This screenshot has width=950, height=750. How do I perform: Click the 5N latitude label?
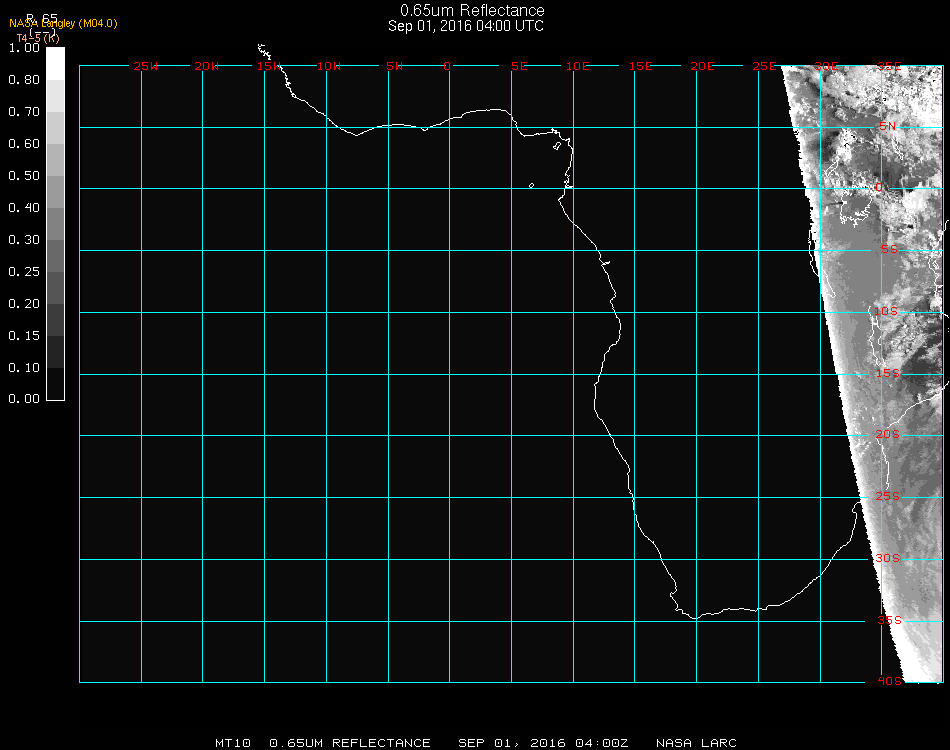(887, 127)
